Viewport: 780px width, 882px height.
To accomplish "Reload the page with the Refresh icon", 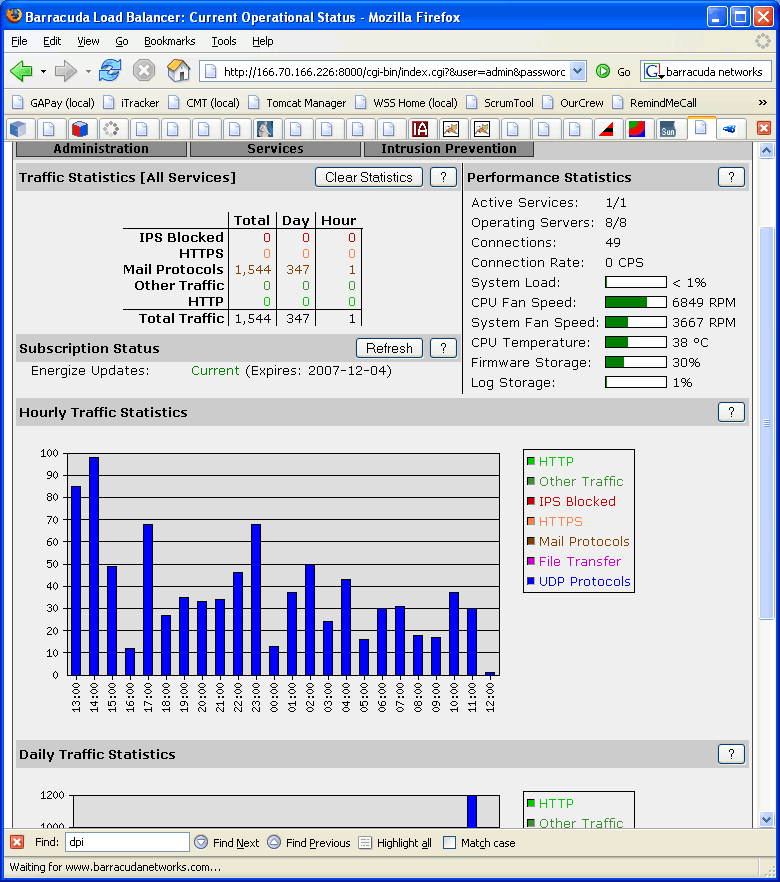I will pyautogui.click(x=110, y=71).
